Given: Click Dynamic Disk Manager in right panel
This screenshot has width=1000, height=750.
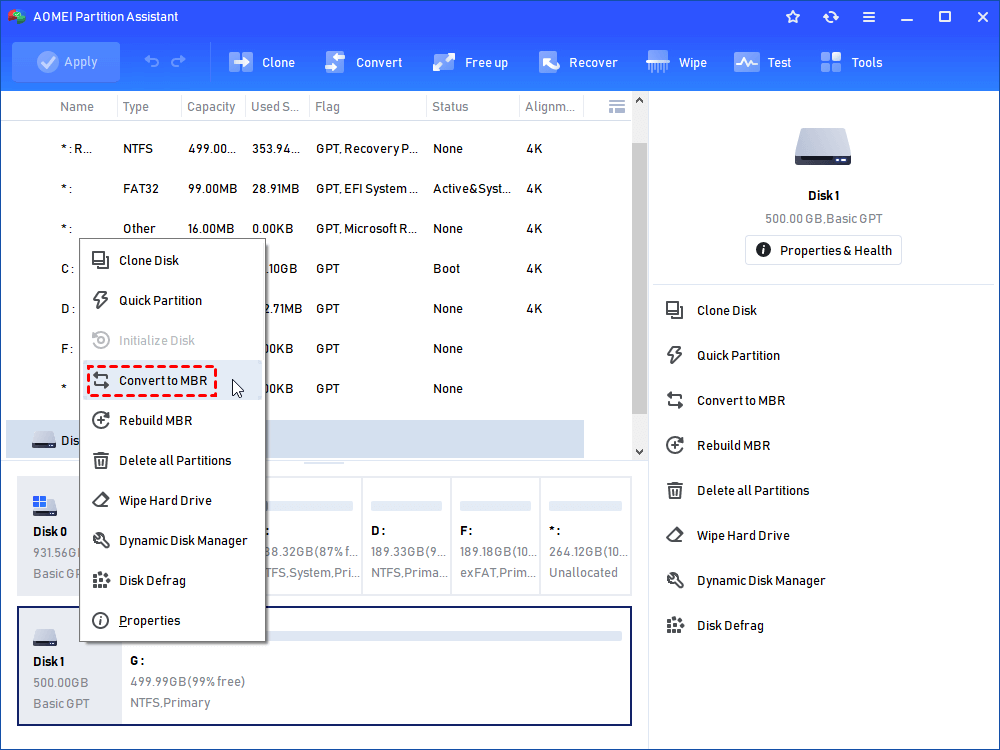Looking at the screenshot, I should click(746, 580).
